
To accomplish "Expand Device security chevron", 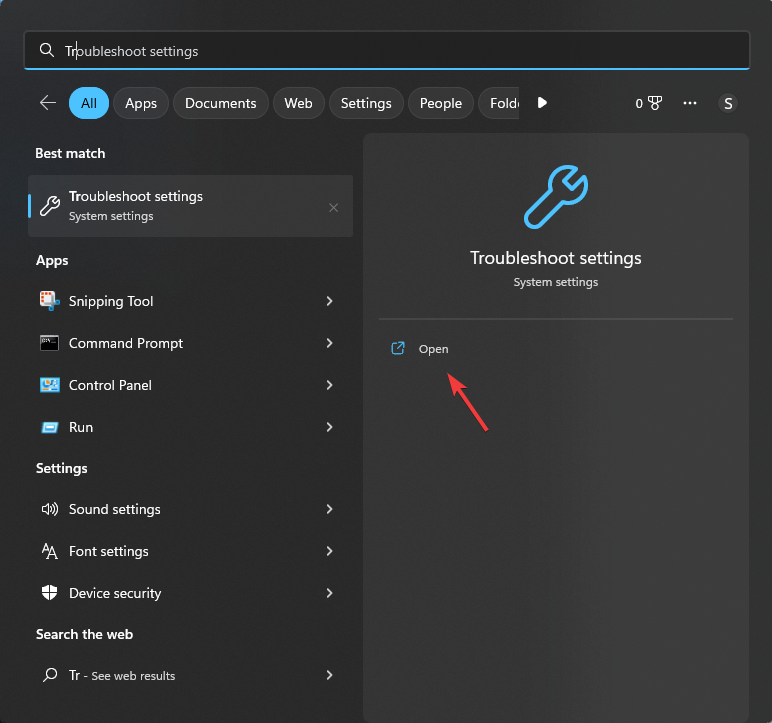I will 329,593.
